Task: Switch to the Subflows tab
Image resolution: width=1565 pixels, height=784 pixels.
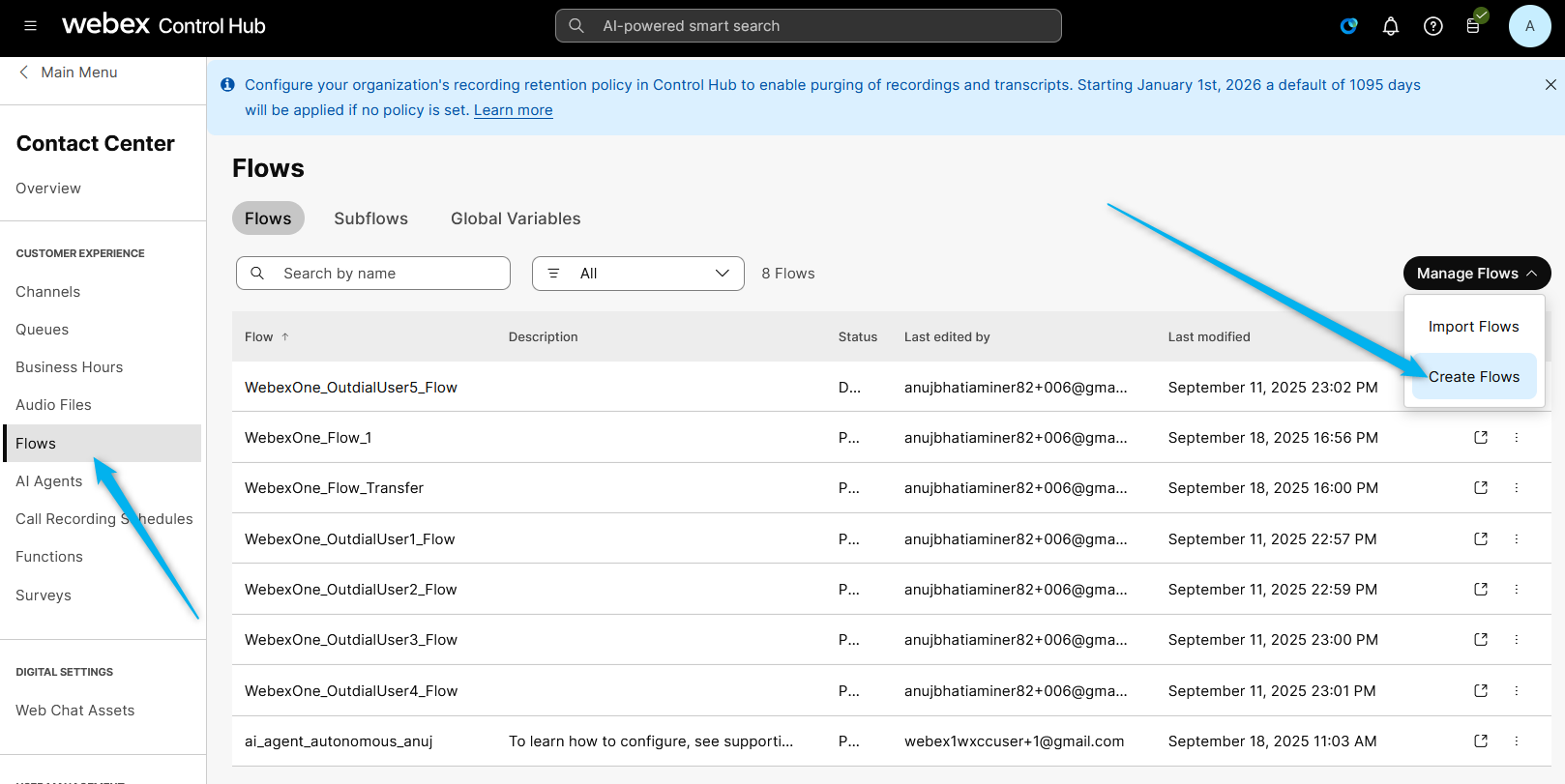Action: click(370, 218)
